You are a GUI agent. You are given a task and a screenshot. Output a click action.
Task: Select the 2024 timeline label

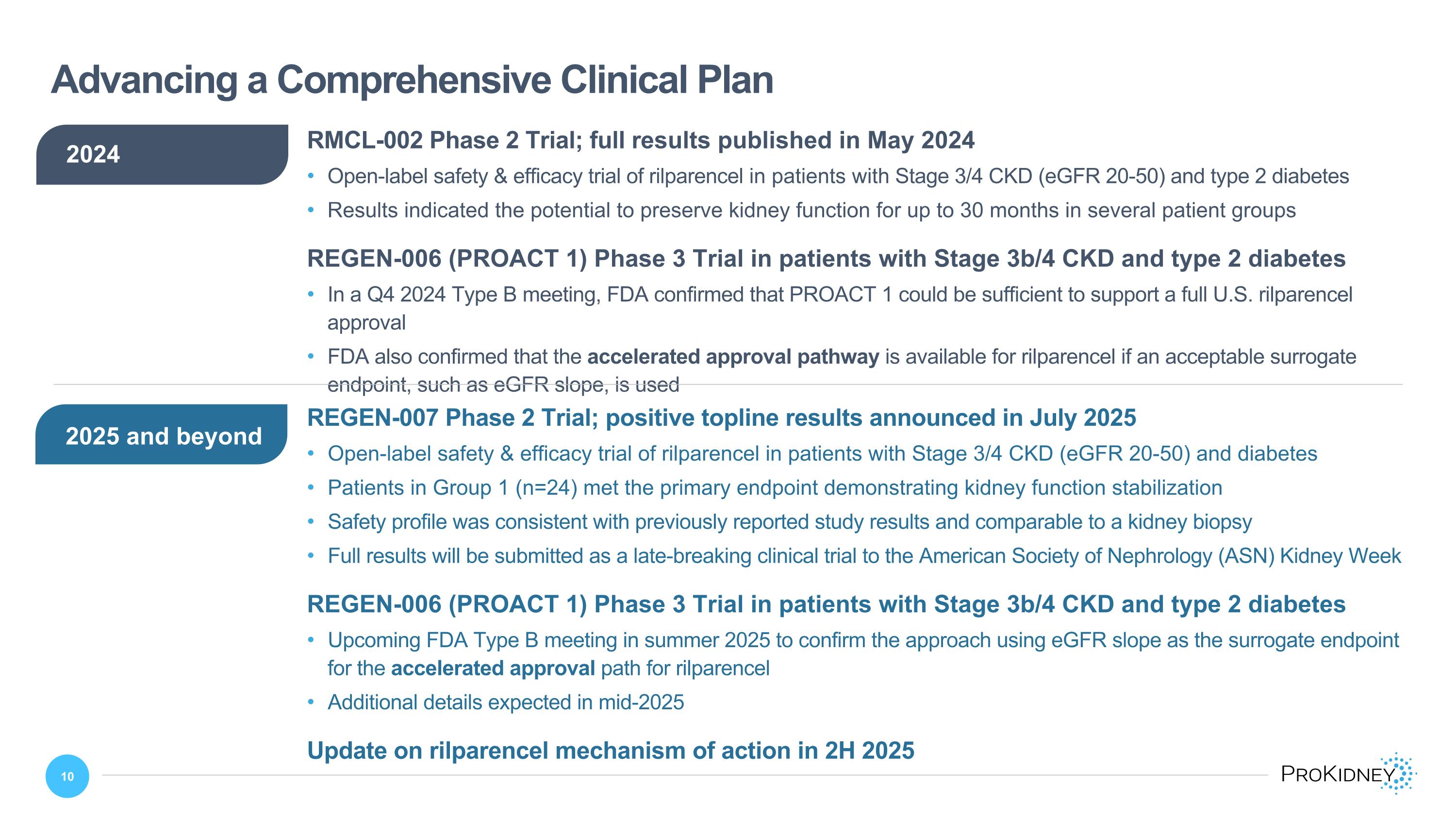[x=162, y=154]
